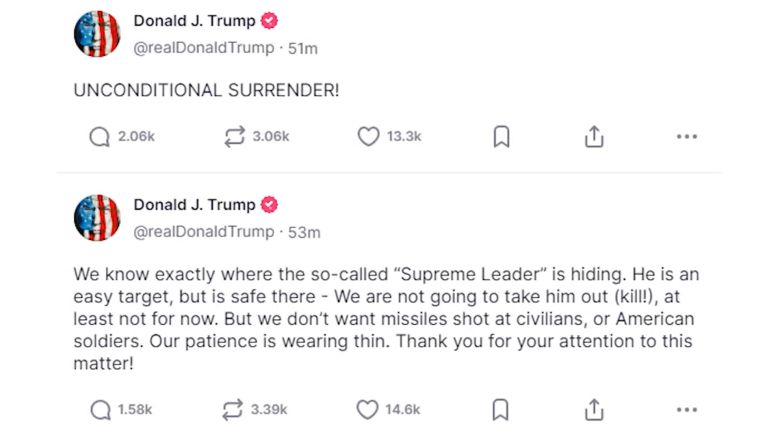Bookmark the UNCONDITIONAL SURRENDER post

pos(502,137)
